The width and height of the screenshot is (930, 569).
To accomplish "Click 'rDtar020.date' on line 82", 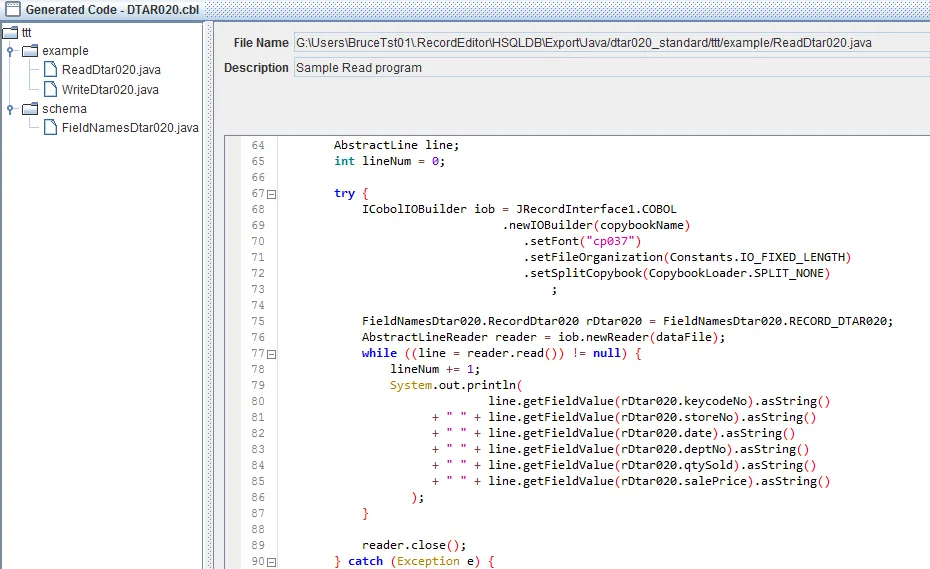I will [666, 433].
